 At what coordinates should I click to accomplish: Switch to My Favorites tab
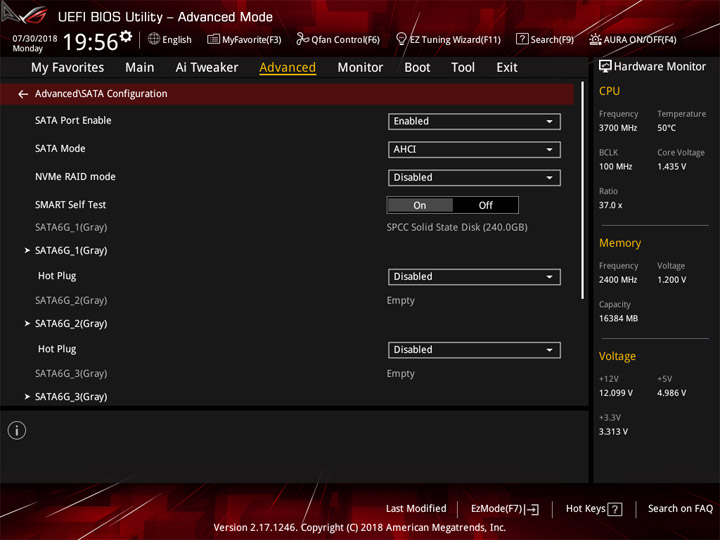(x=68, y=68)
